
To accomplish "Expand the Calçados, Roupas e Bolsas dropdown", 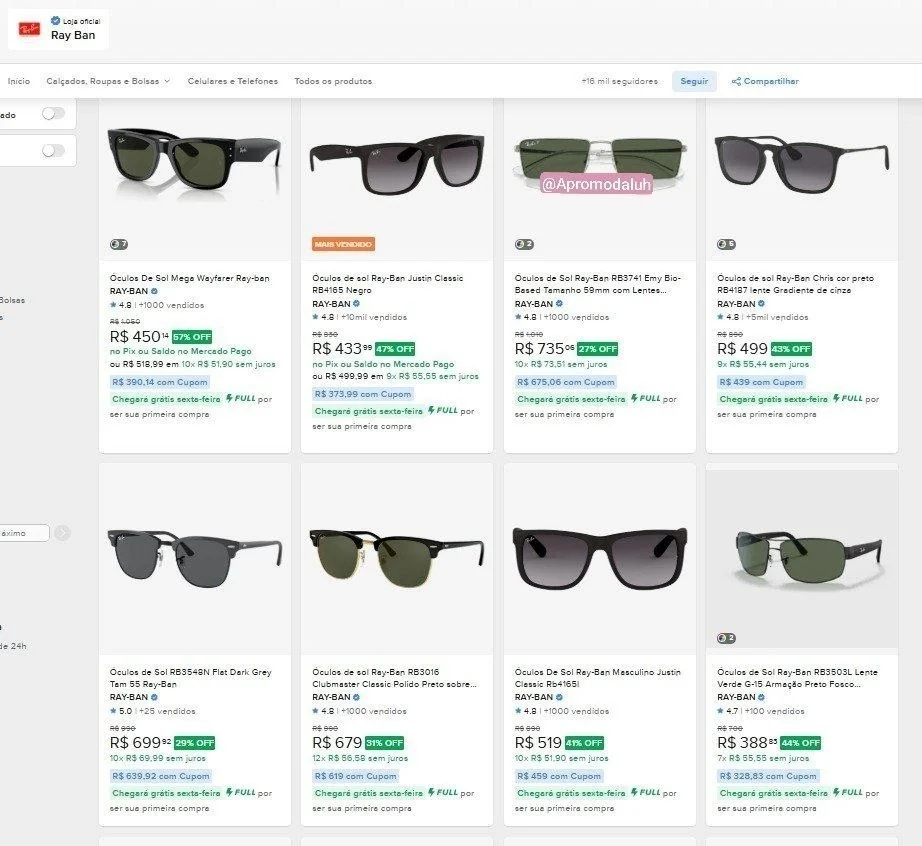I will click(x=108, y=81).
